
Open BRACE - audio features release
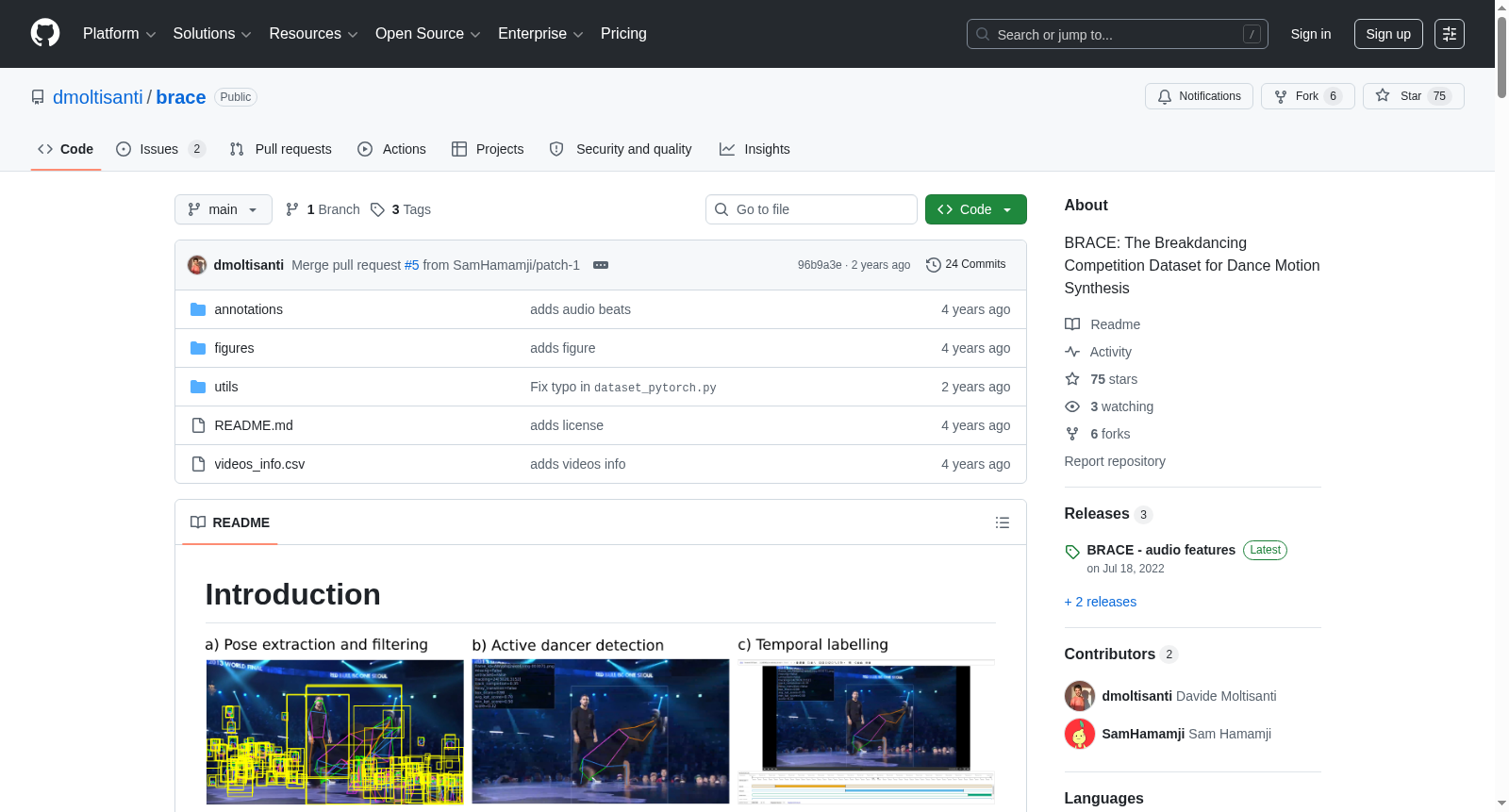(x=1161, y=550)
